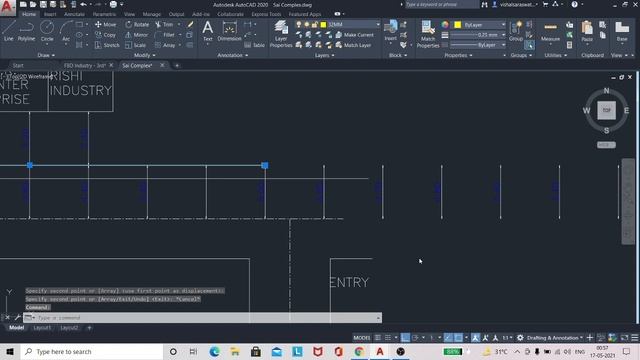640x360 pixels.
Task: Expand the Draw panel
Action: point(46,55)
